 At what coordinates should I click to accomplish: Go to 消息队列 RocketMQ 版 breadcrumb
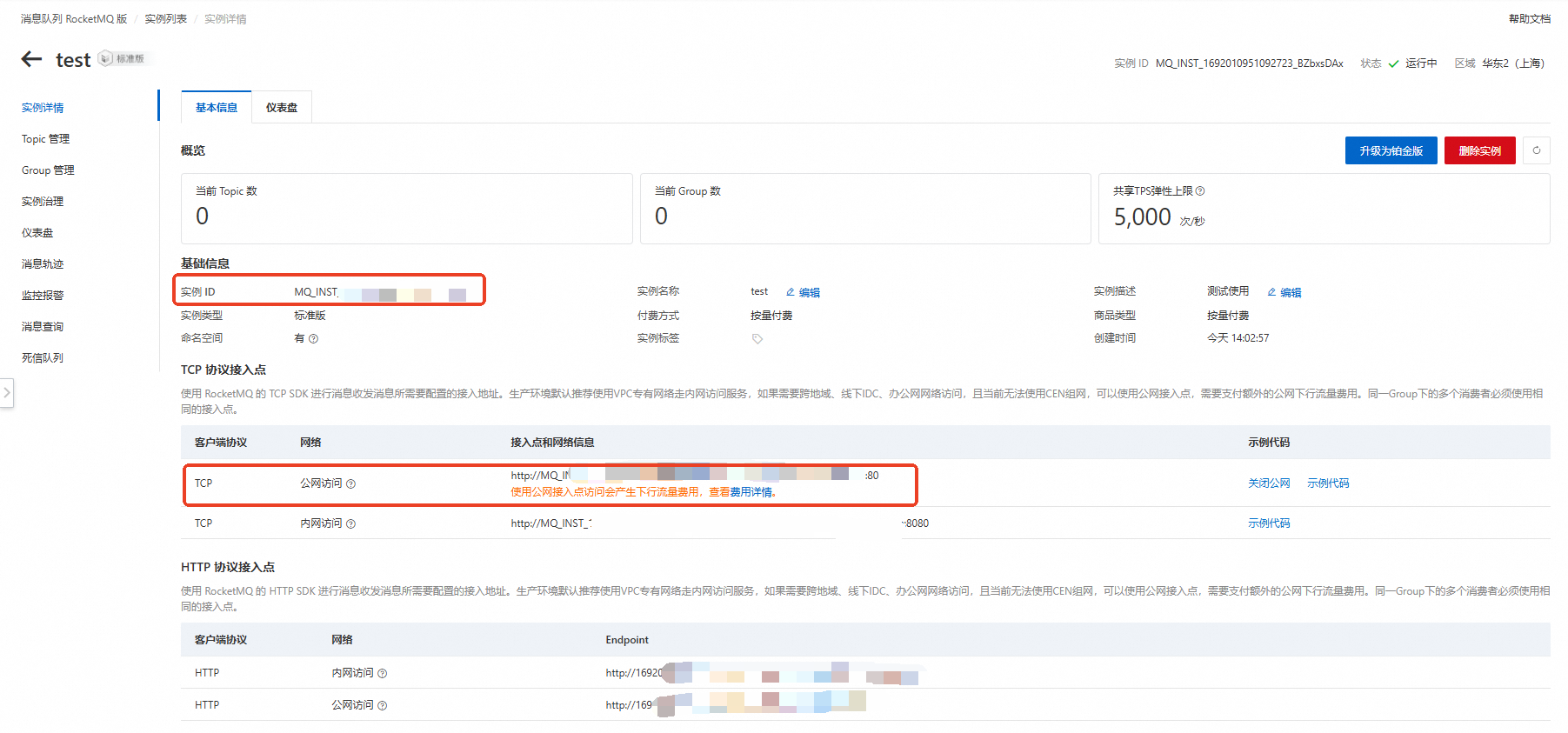click(74, 19)
